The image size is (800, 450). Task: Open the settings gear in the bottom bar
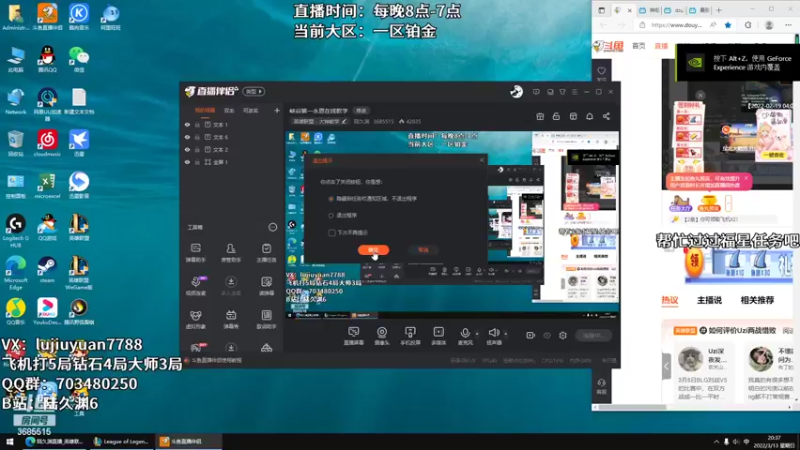tap(563, 335)
